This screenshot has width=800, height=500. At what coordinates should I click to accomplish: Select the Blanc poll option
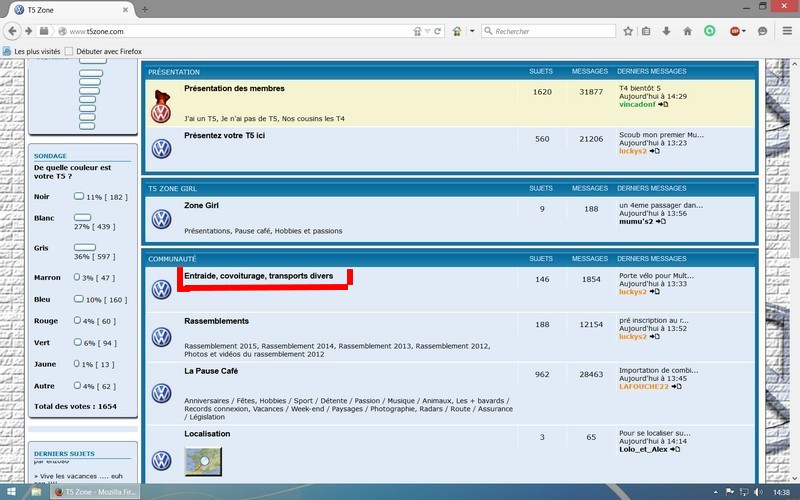[83, 217]
